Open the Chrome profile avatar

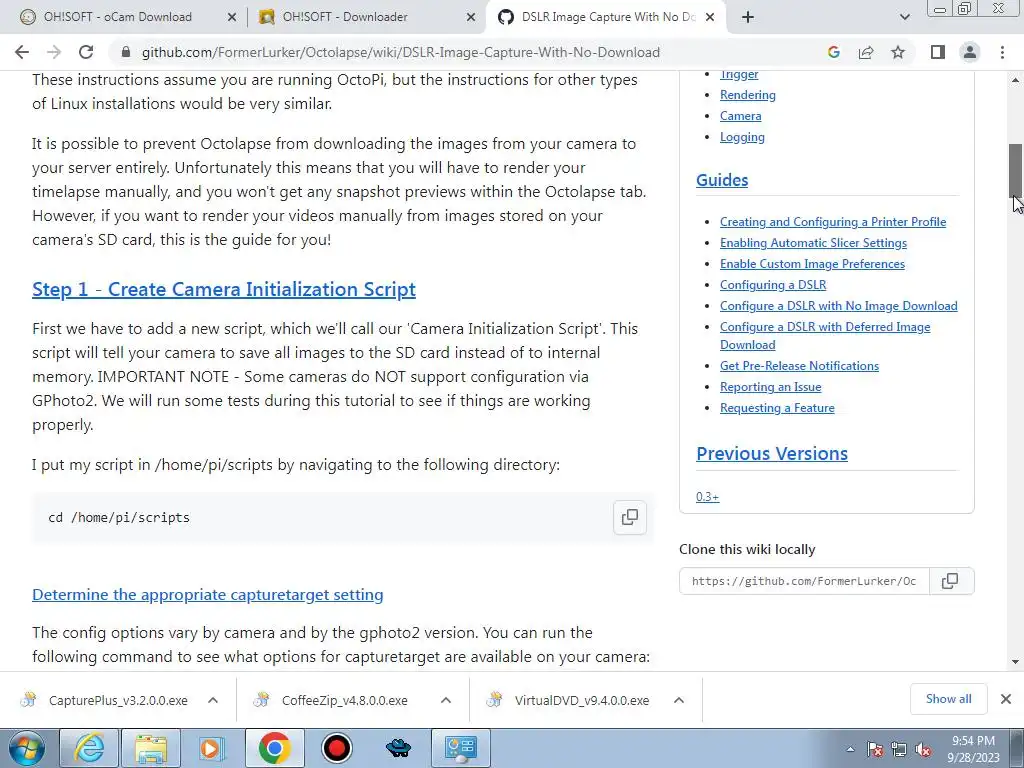(970, 52)
